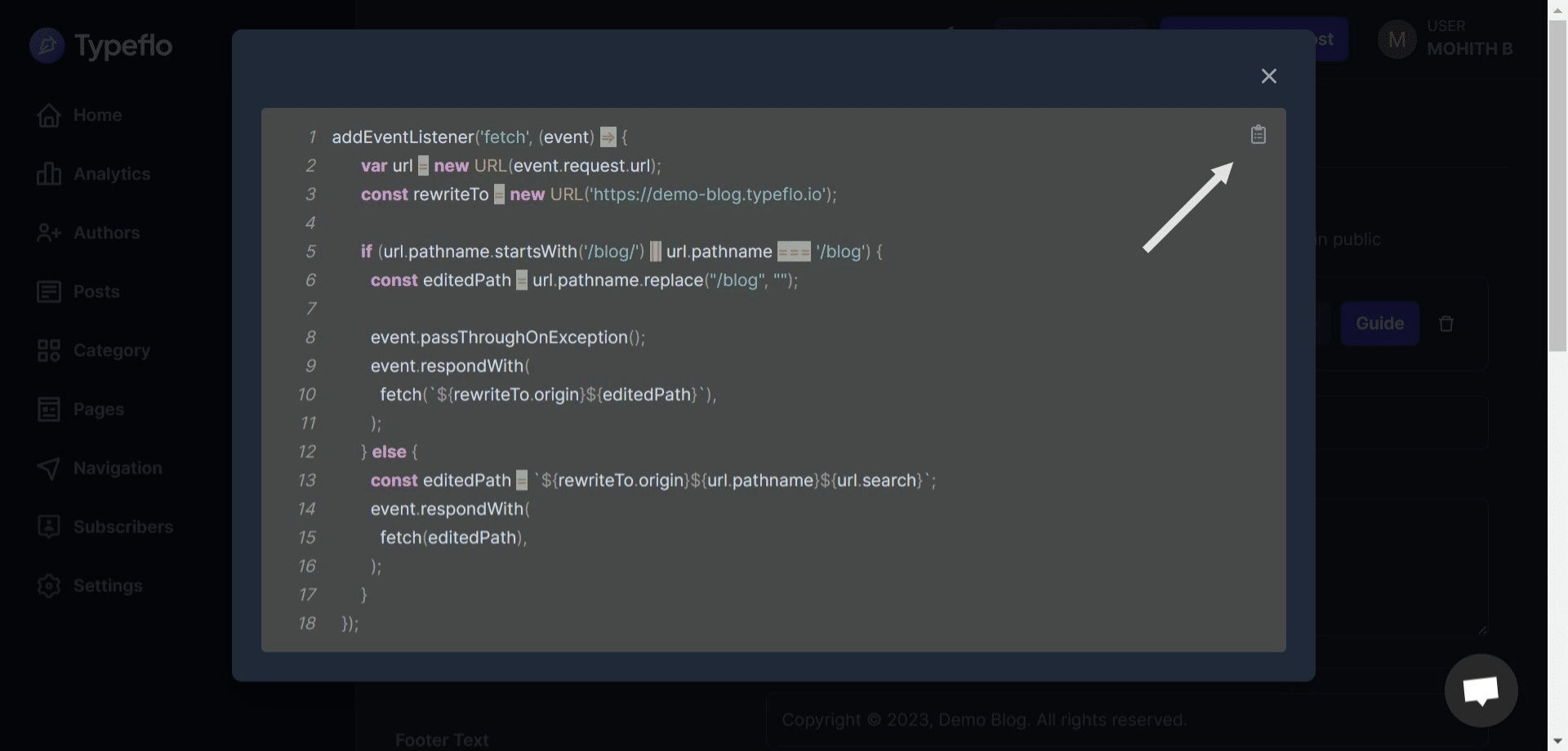View the Subscribers list
Image resolution: width=1568 pixels, height=751 pixels.
click(122, 527)
